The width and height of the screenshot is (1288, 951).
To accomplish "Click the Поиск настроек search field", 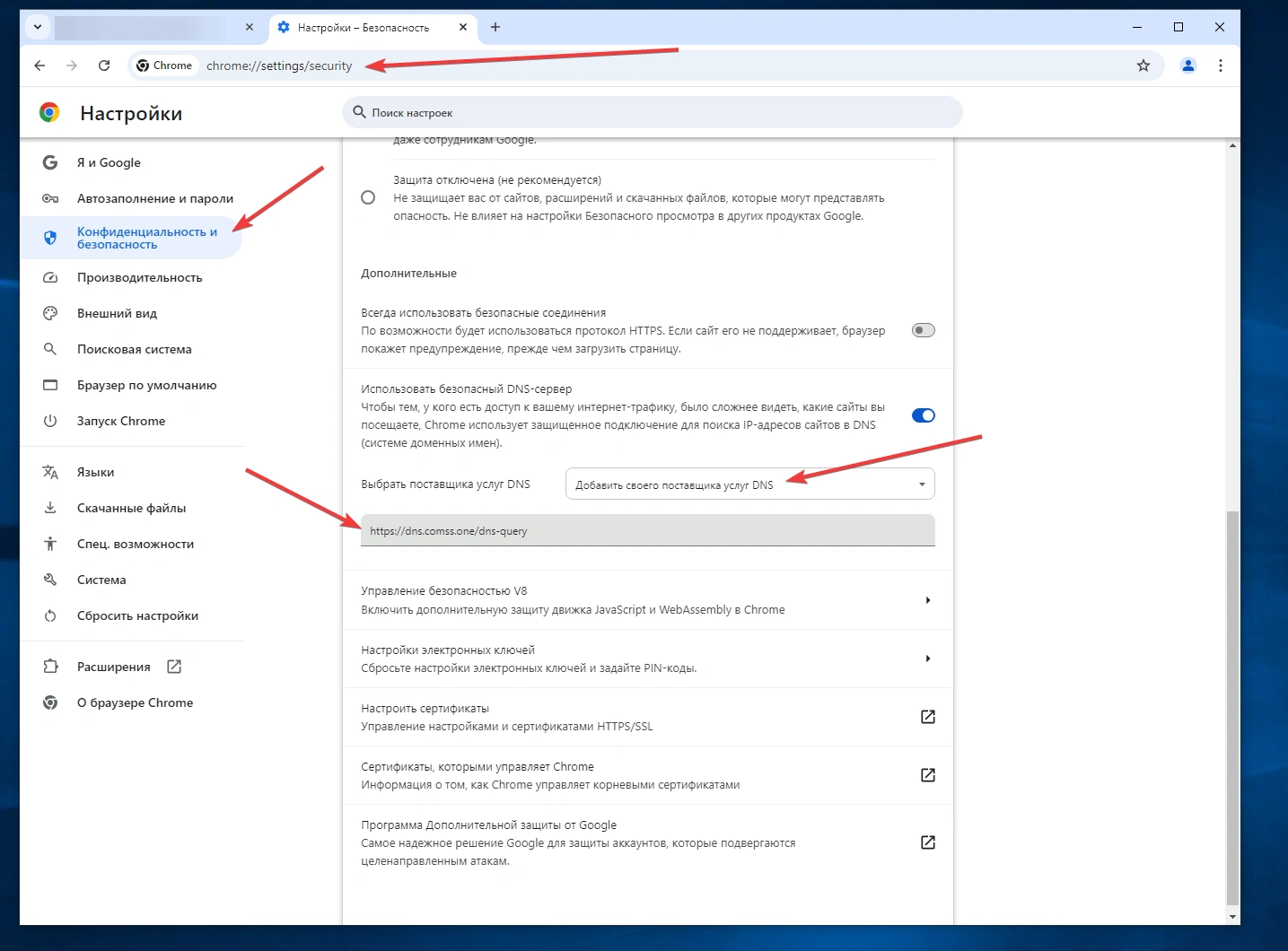I will tap(653, 112).
